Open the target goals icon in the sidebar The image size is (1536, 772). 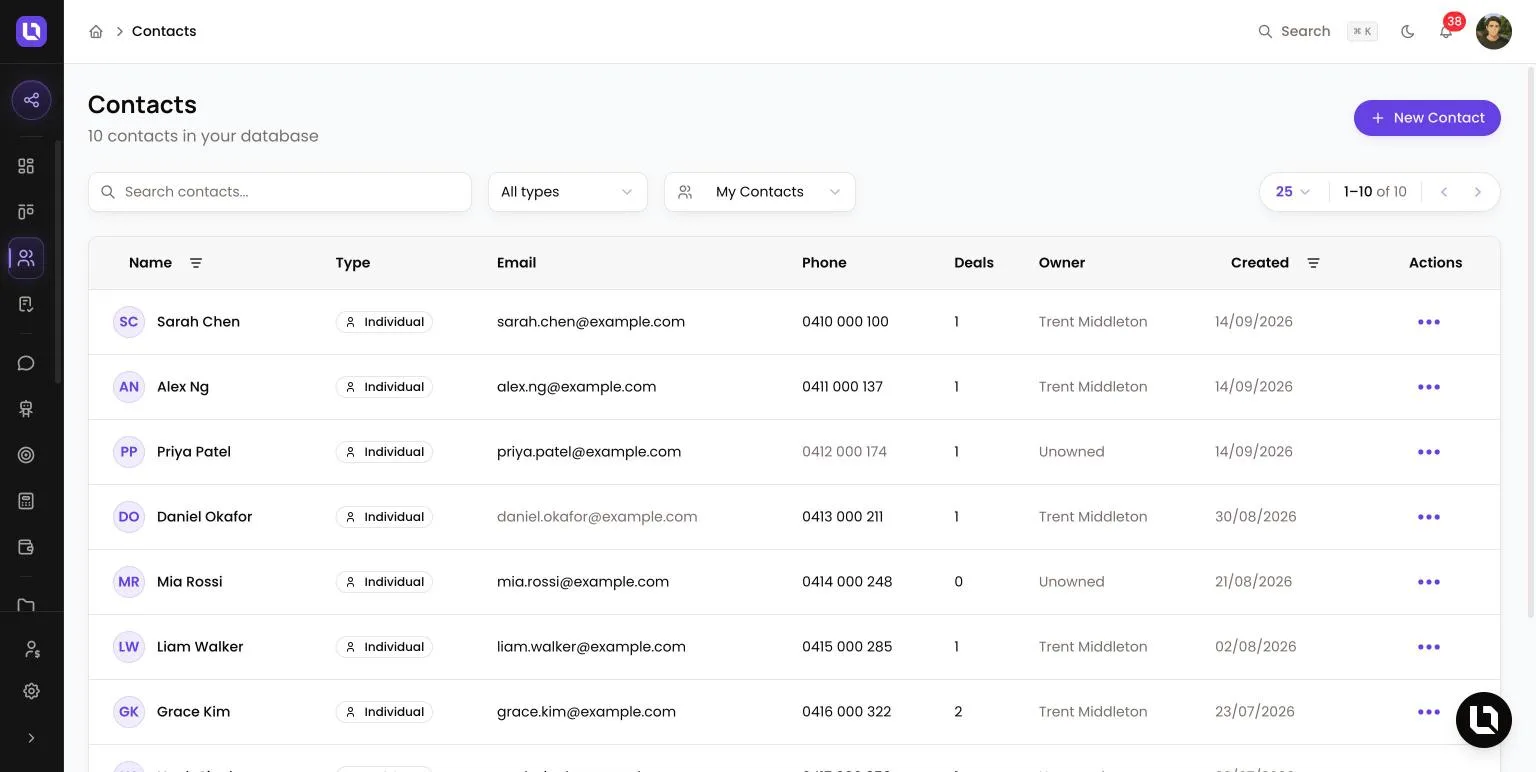[26, 455]
